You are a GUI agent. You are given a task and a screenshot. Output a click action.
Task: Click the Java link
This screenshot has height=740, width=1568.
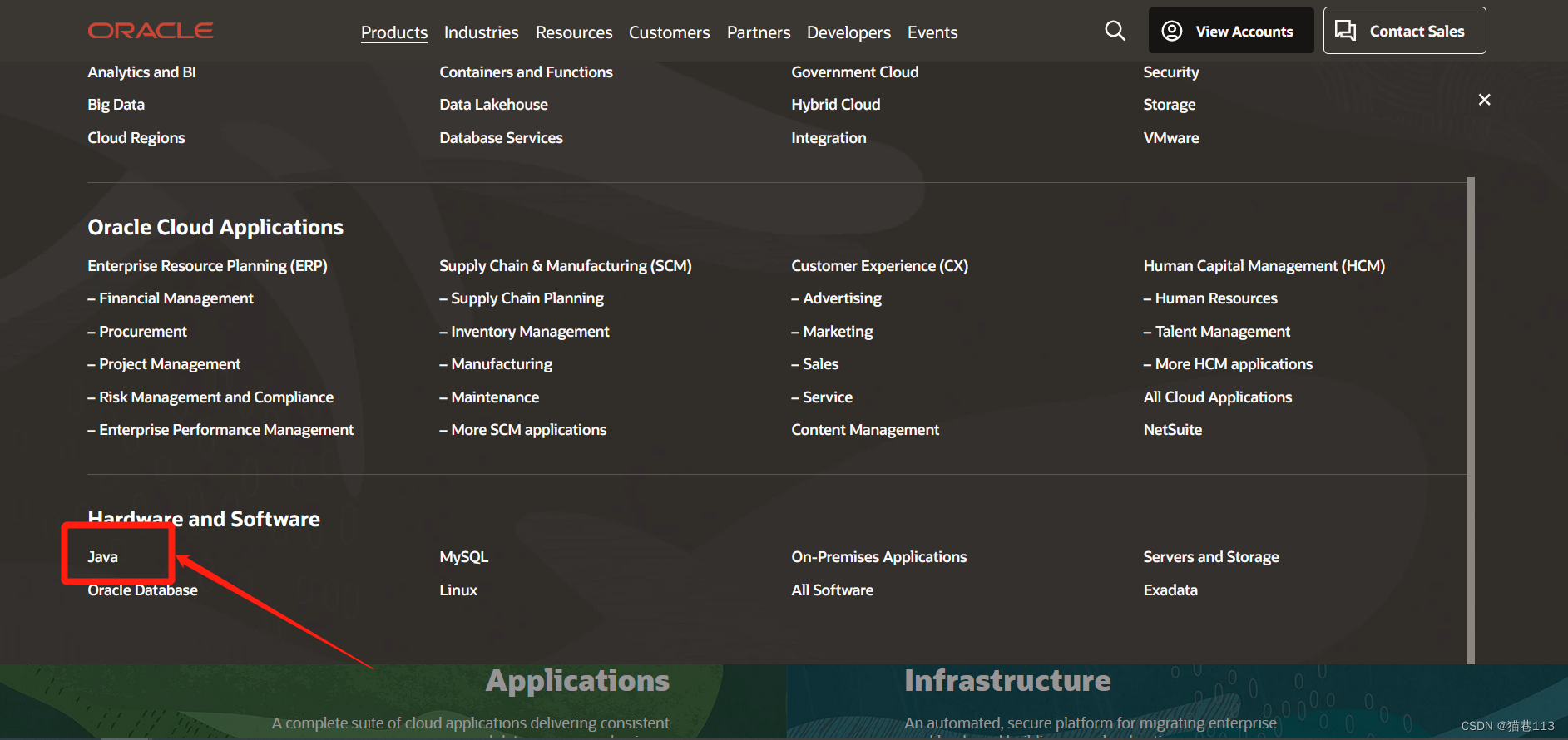[103, 557]
